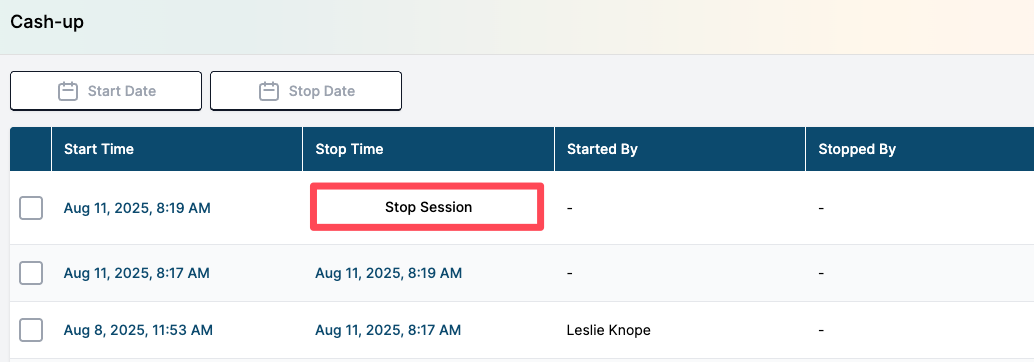The image size is (1034, 362).
Task: Open session started Aug 11, 2025, 8:19 AM
Action: click(x=137, y=208)
